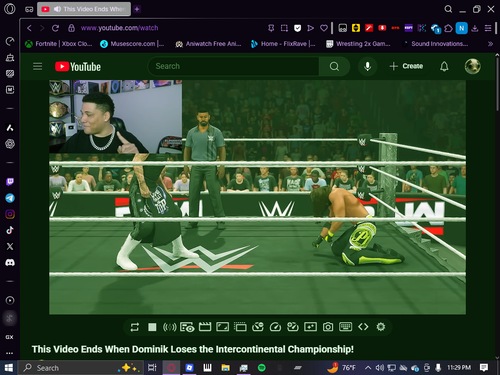Toggle cinema mode clapperboard icon
This screenshot has width=500, height=375.
(205, 327)
